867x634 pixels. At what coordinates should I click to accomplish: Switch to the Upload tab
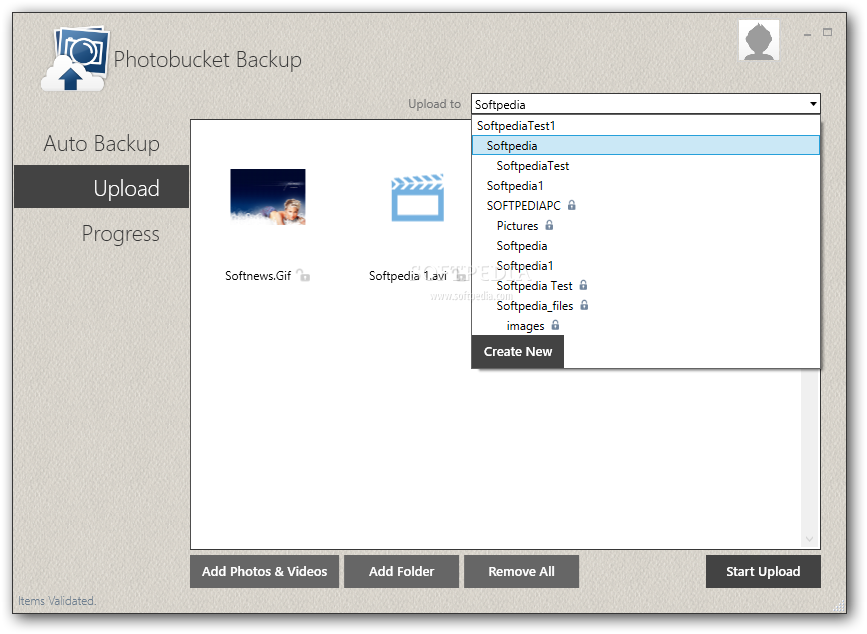[102, 187]
